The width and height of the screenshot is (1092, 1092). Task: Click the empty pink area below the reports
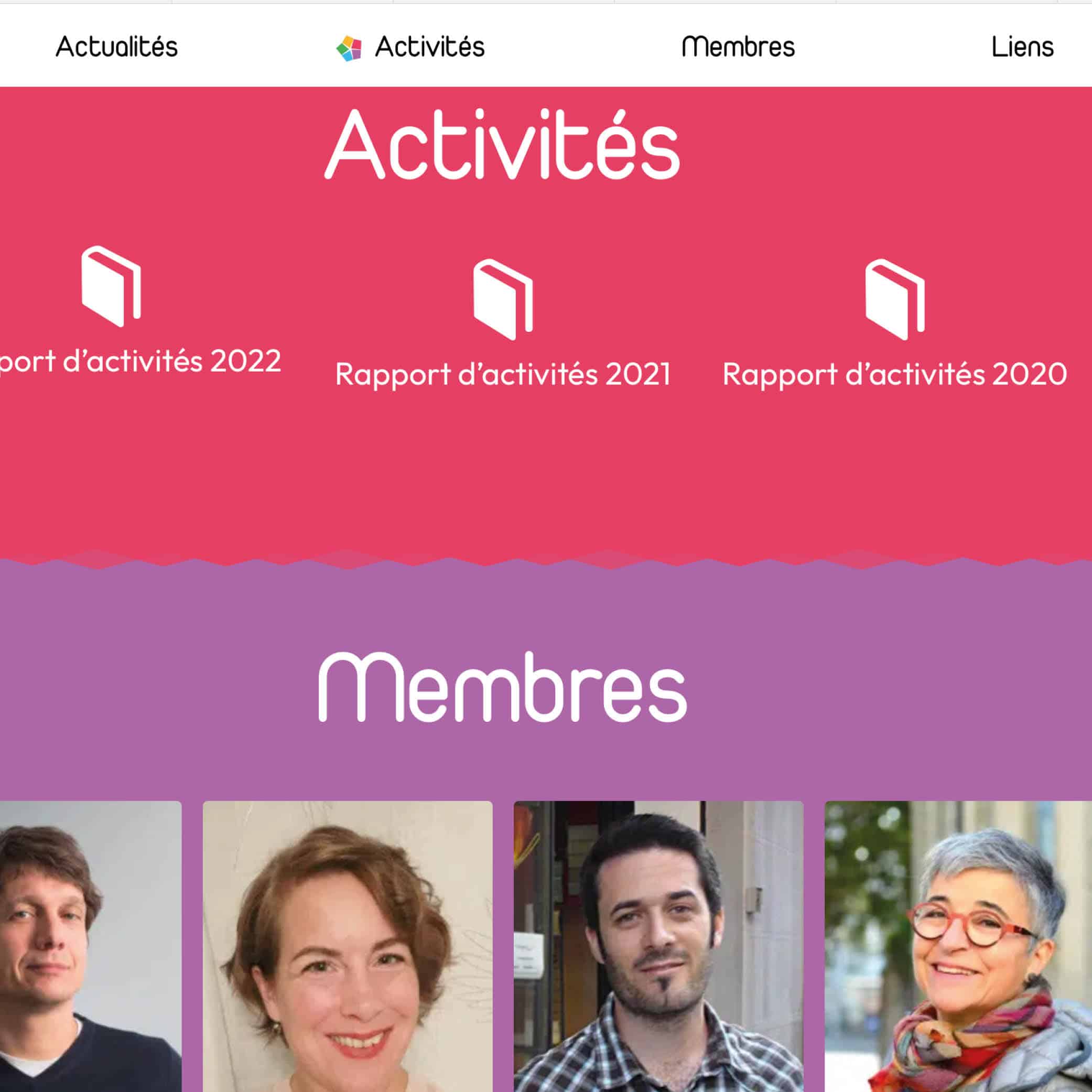(x=546, y=475)
